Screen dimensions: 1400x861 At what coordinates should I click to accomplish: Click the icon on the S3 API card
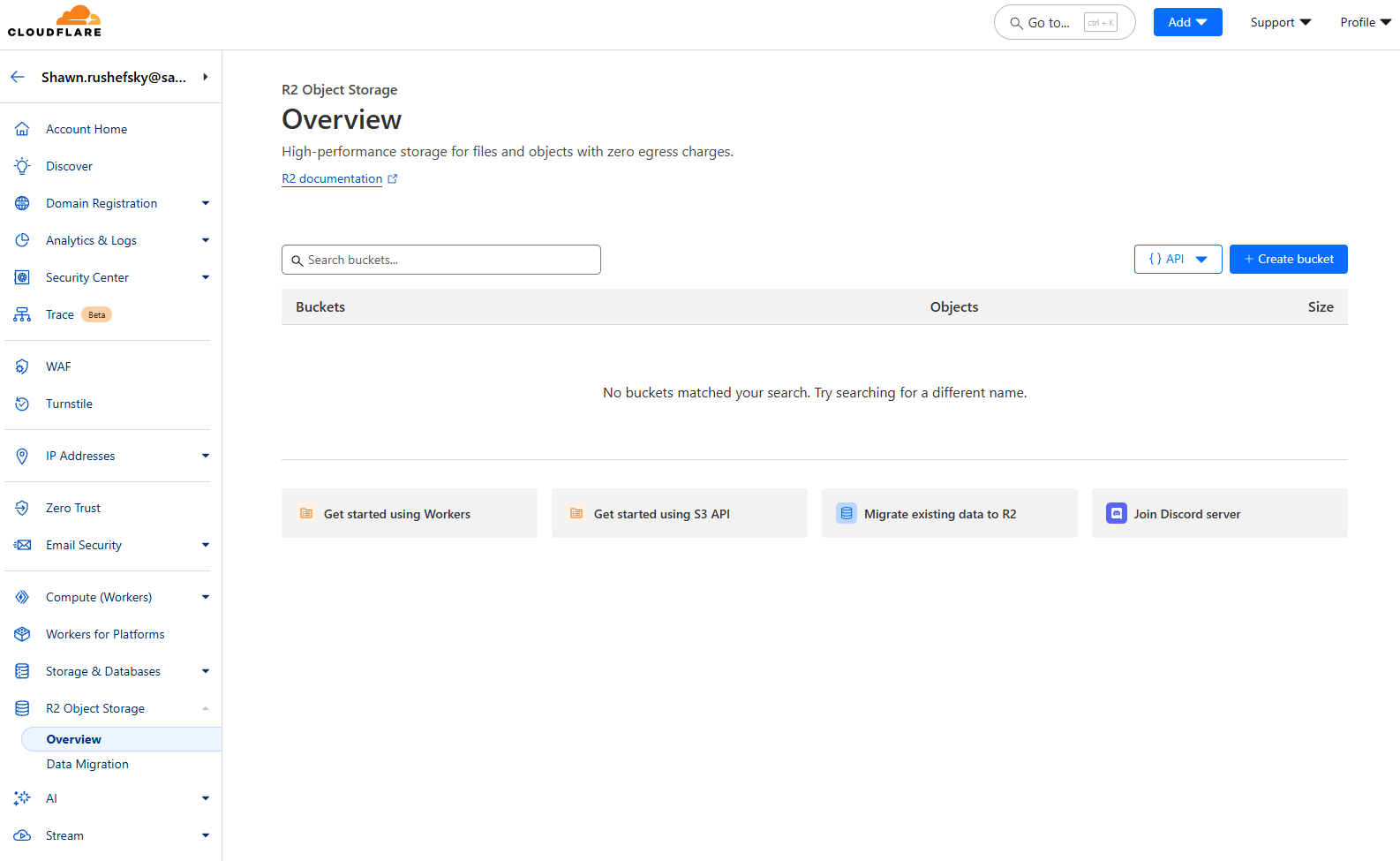click(576, 513)
